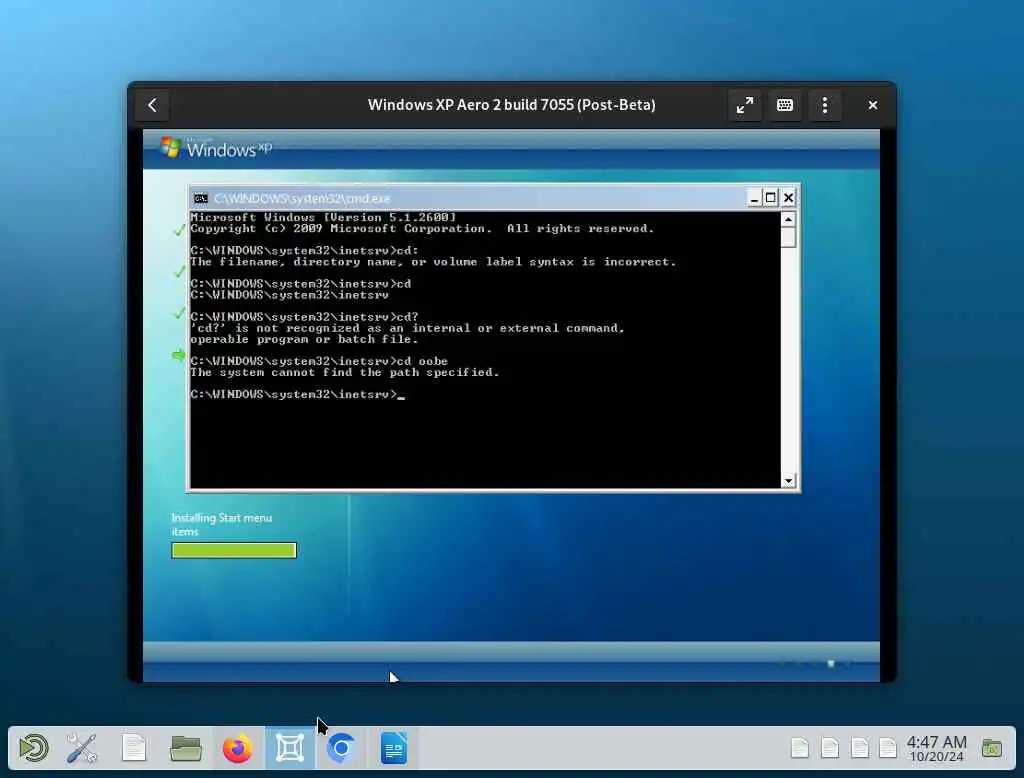Image resolution: width=1024 pixels, height=778 pixels.
Task: Select the Boxes app in the panel
Action: point(290,748)
